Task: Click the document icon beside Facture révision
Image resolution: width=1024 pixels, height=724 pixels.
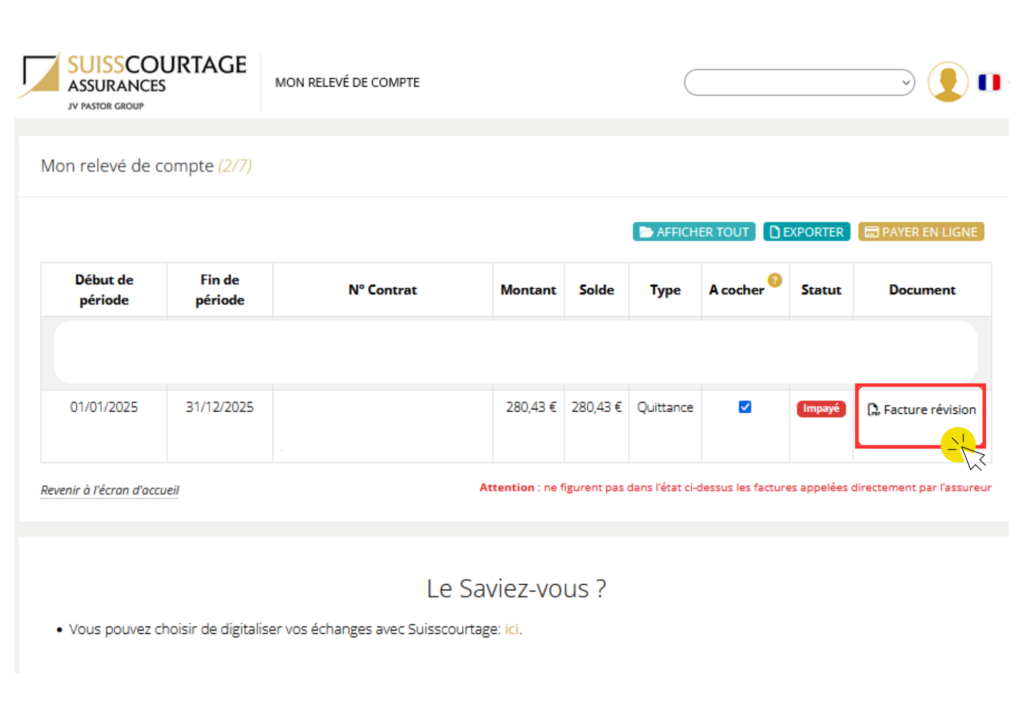Action: pyautogui.click(x=873, y=410)
